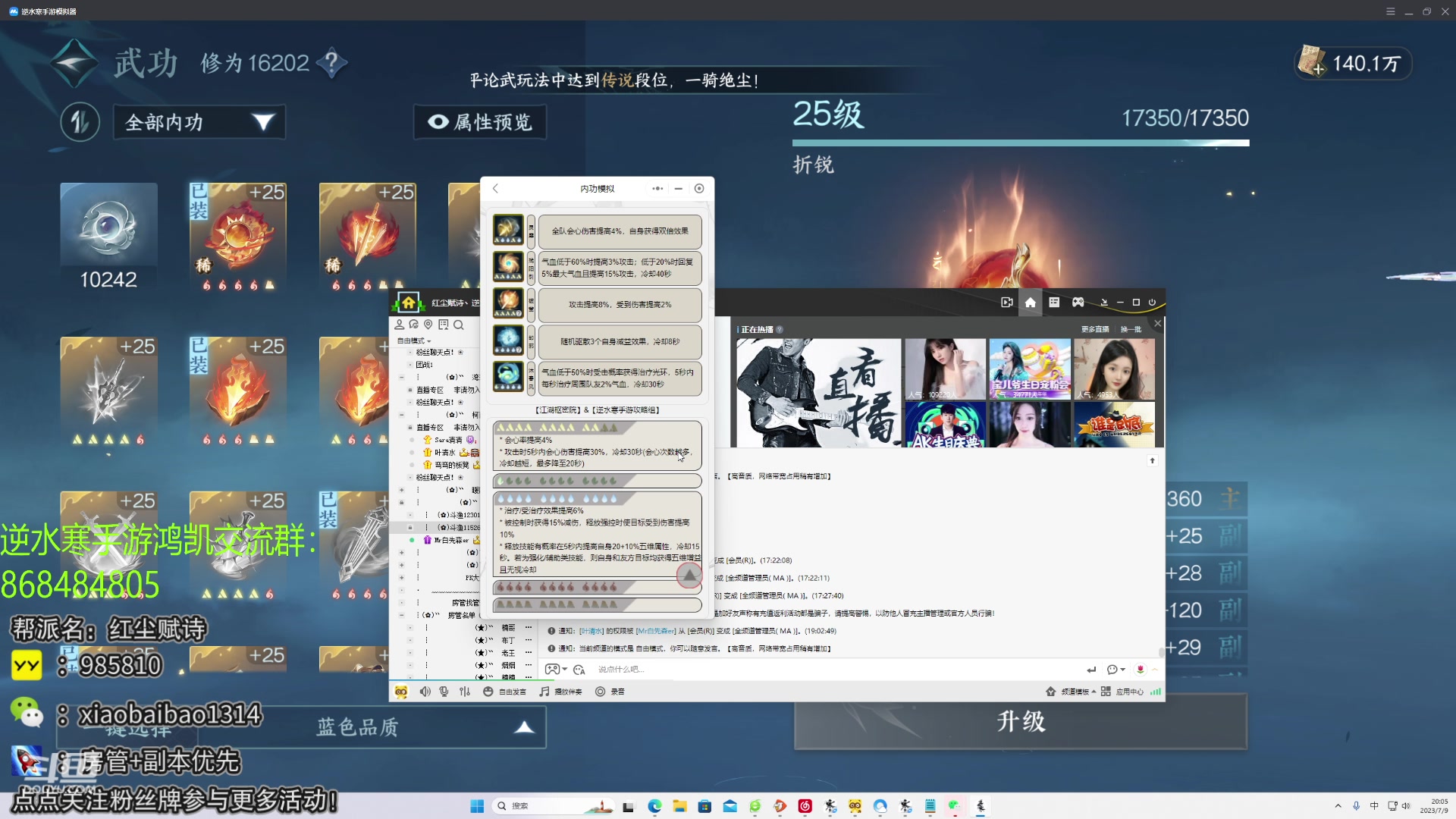This screenshot has height=819, width=1456.
Task: Select the skill icon for 气血低于50%时受击
Action: (508, 377)
